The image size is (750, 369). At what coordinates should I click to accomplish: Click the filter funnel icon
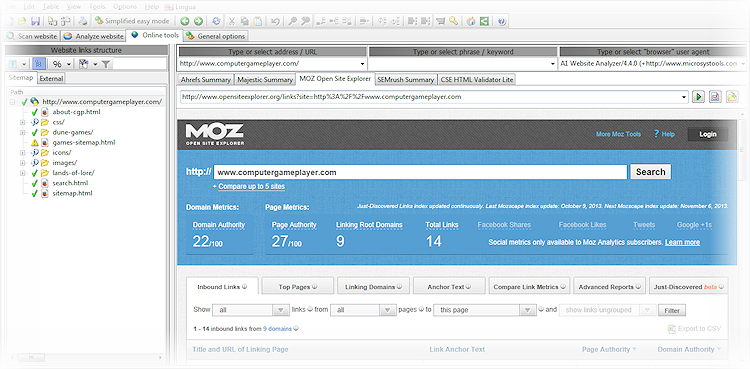pyautogui.click(x=106, y=64)
